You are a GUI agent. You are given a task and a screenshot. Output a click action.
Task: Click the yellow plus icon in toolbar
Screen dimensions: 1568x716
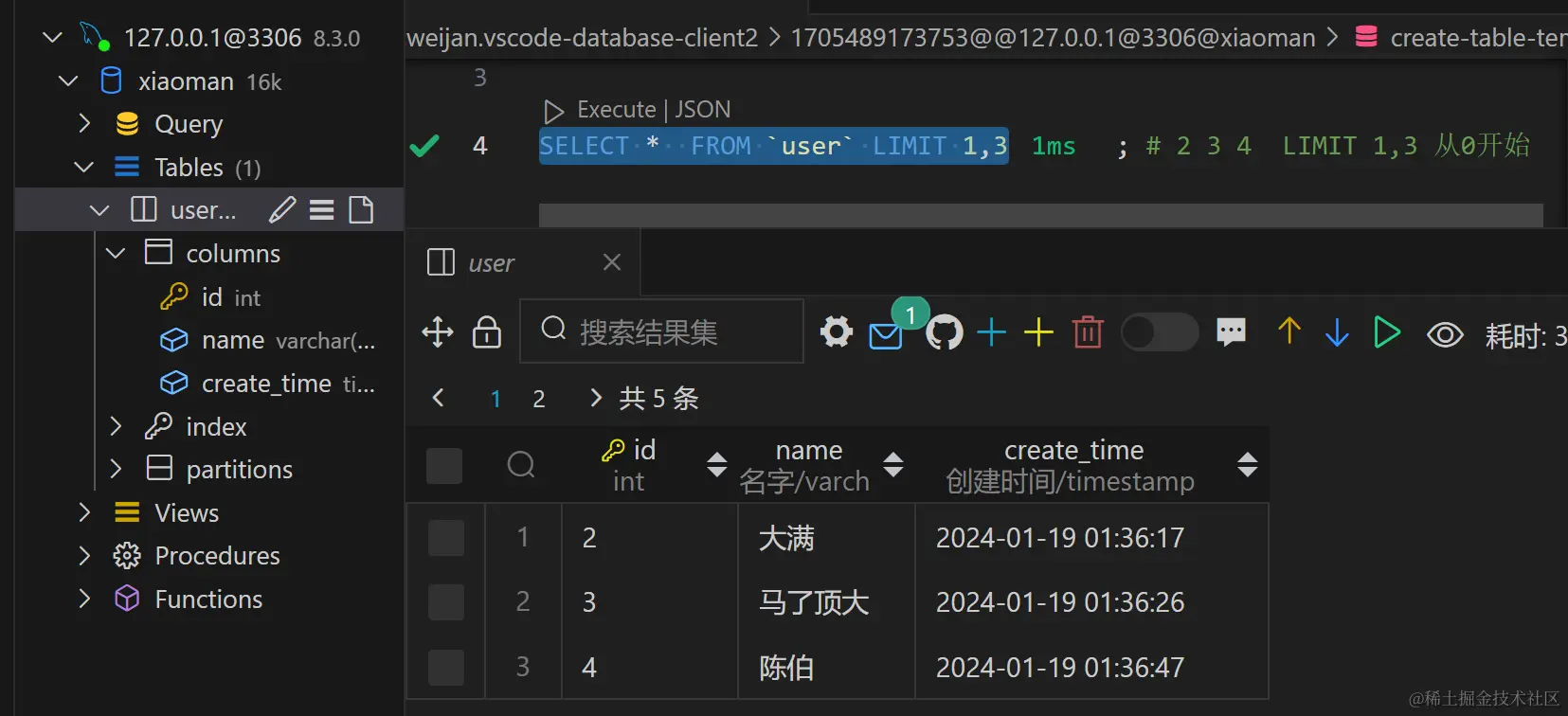coord(1039,332)
